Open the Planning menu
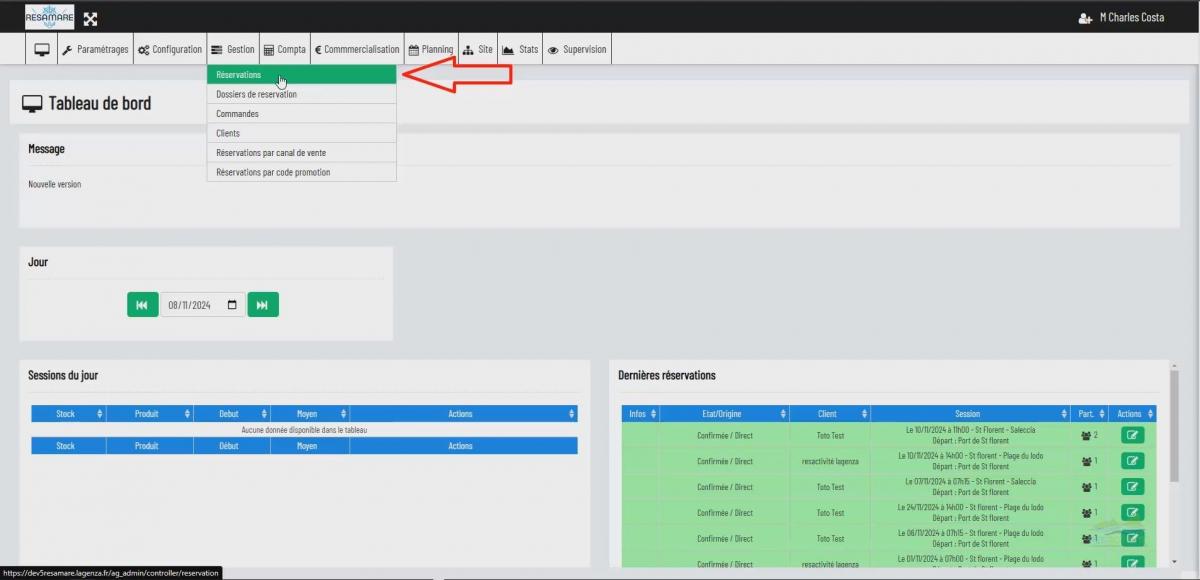 coord(431,49)
